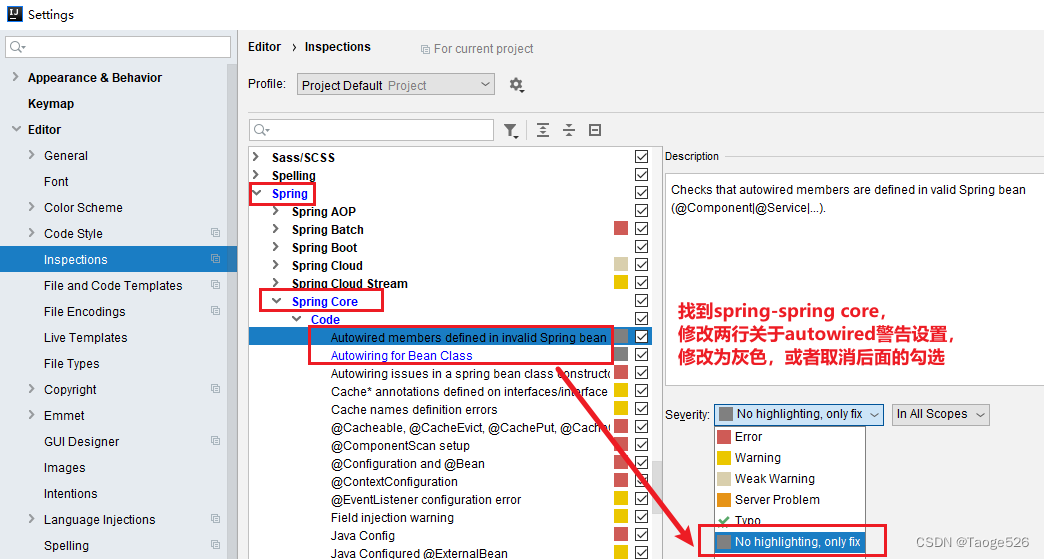Expand the Appearance & Behavior section

(15, 77)
